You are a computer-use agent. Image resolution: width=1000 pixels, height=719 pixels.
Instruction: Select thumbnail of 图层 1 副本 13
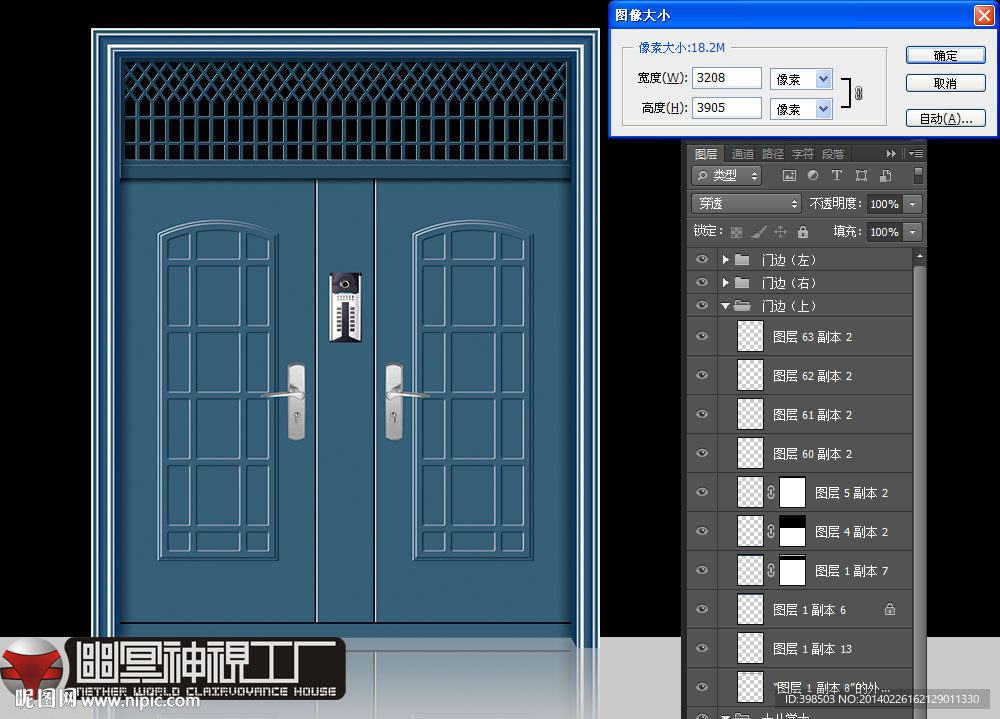click(x=750, y=648)
